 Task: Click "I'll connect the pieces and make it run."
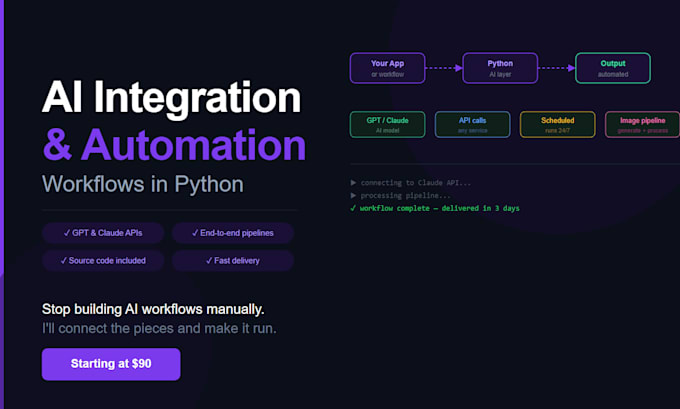159,328
